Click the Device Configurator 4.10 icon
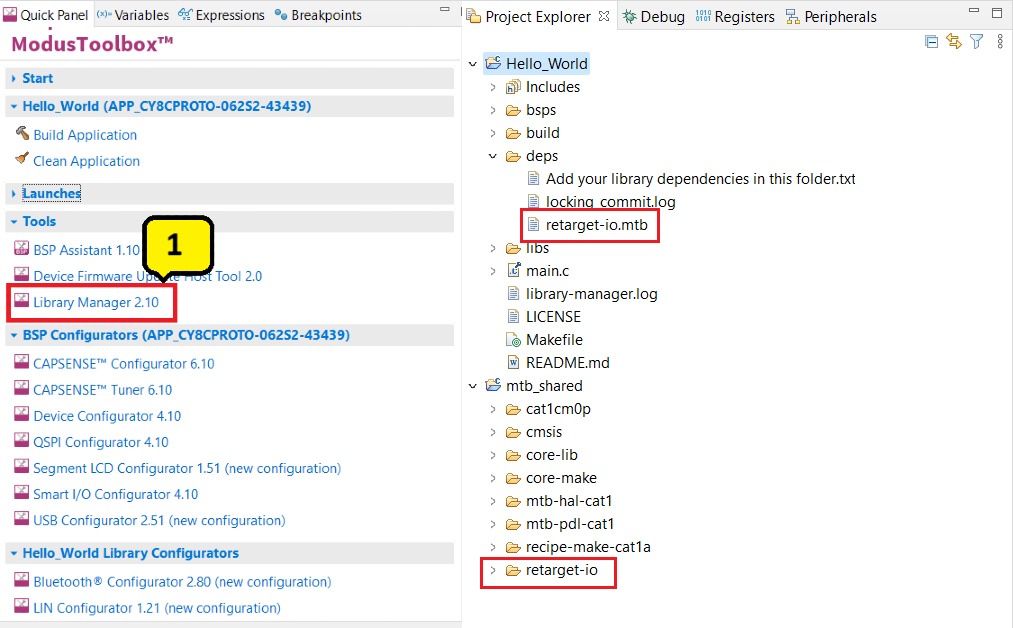Viewport: 1013px width, 628px height. [21, 414]
